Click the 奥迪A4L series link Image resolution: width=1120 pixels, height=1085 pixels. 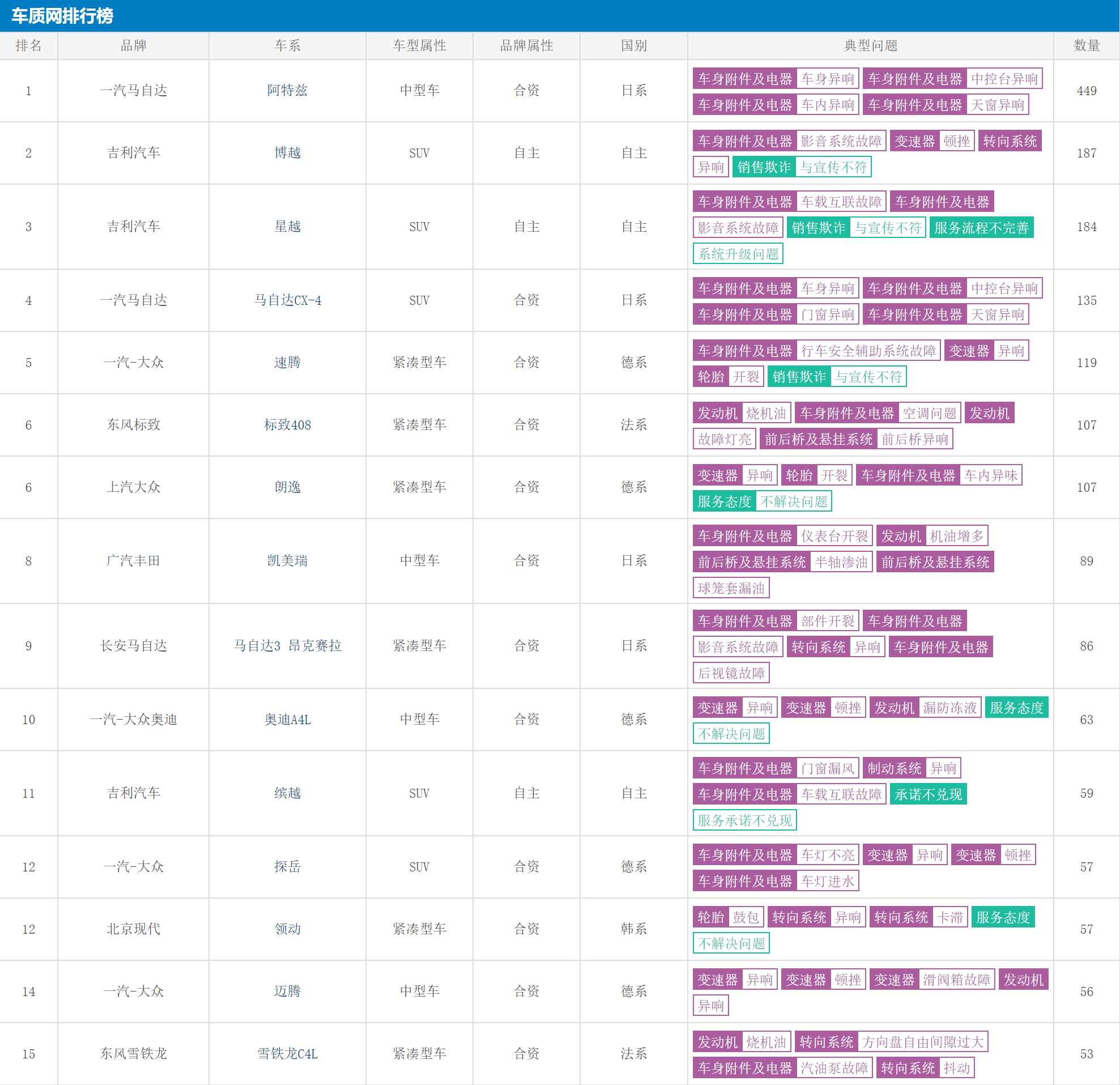coord(287,720)
